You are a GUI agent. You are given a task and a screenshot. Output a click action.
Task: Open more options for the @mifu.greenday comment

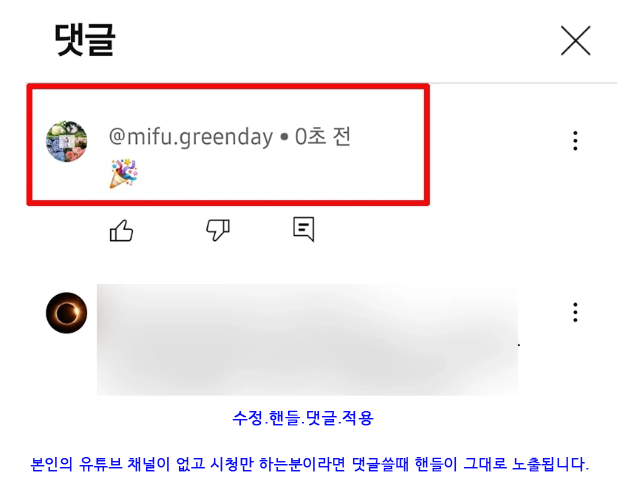click(x=575, y=140)
